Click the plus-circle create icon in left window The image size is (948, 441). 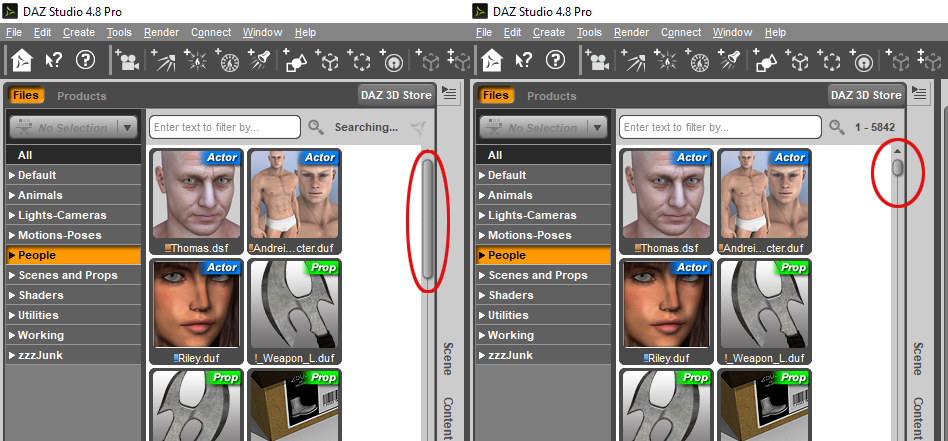tap(393, 59)
